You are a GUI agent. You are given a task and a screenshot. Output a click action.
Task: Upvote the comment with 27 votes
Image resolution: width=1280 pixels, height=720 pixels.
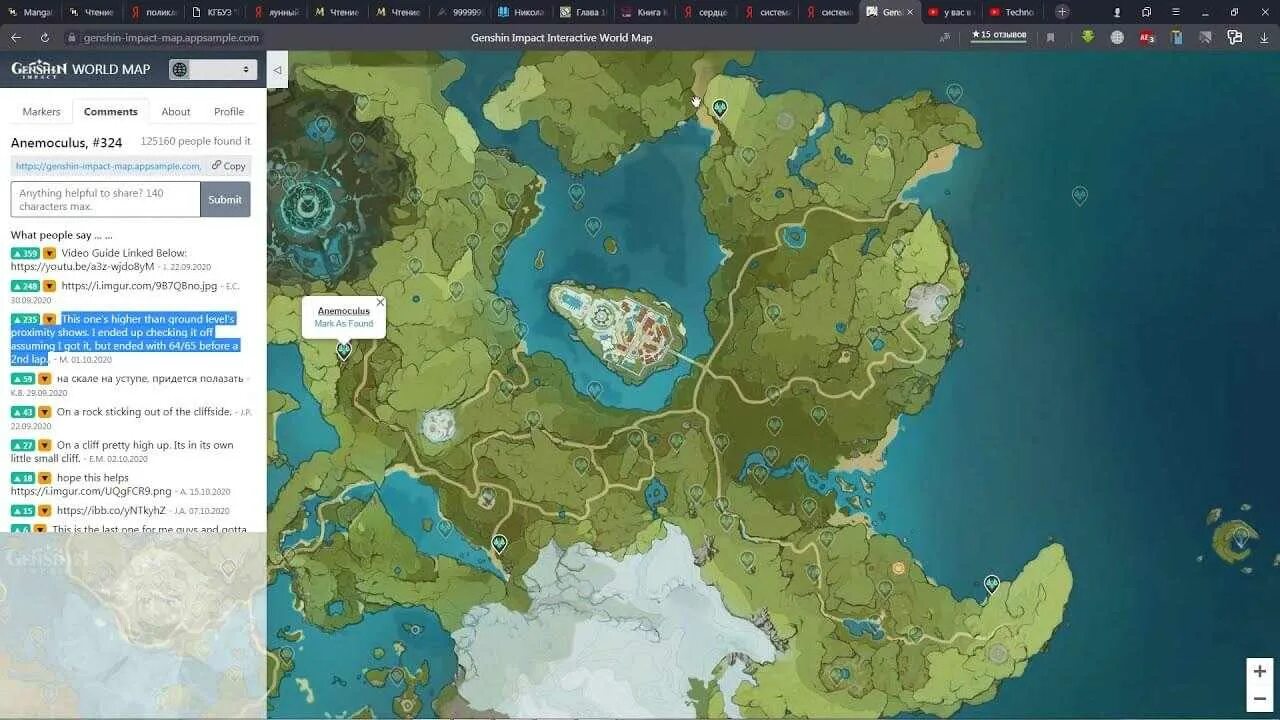23,446
